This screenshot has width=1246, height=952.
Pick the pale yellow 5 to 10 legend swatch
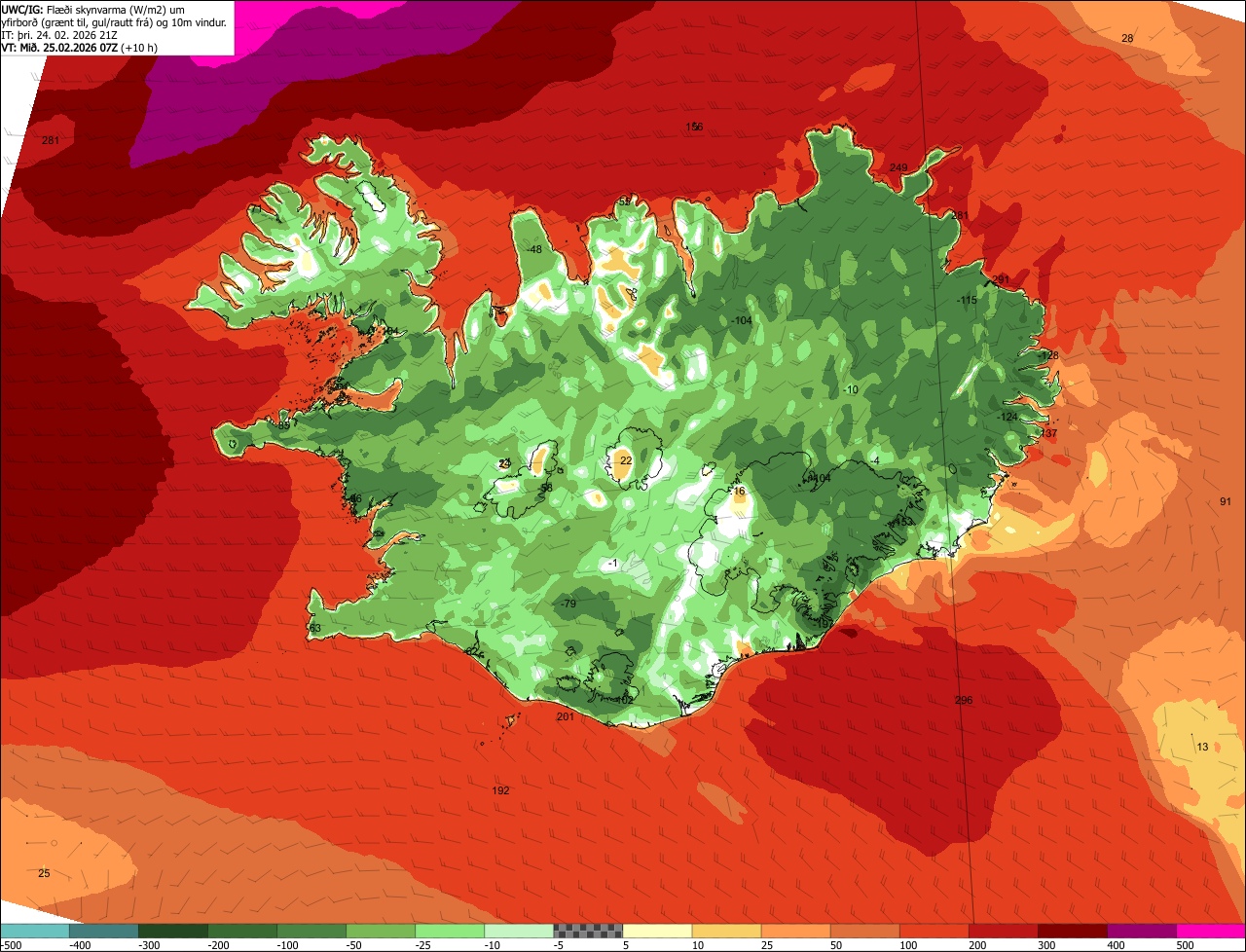(x=657, y=931)
